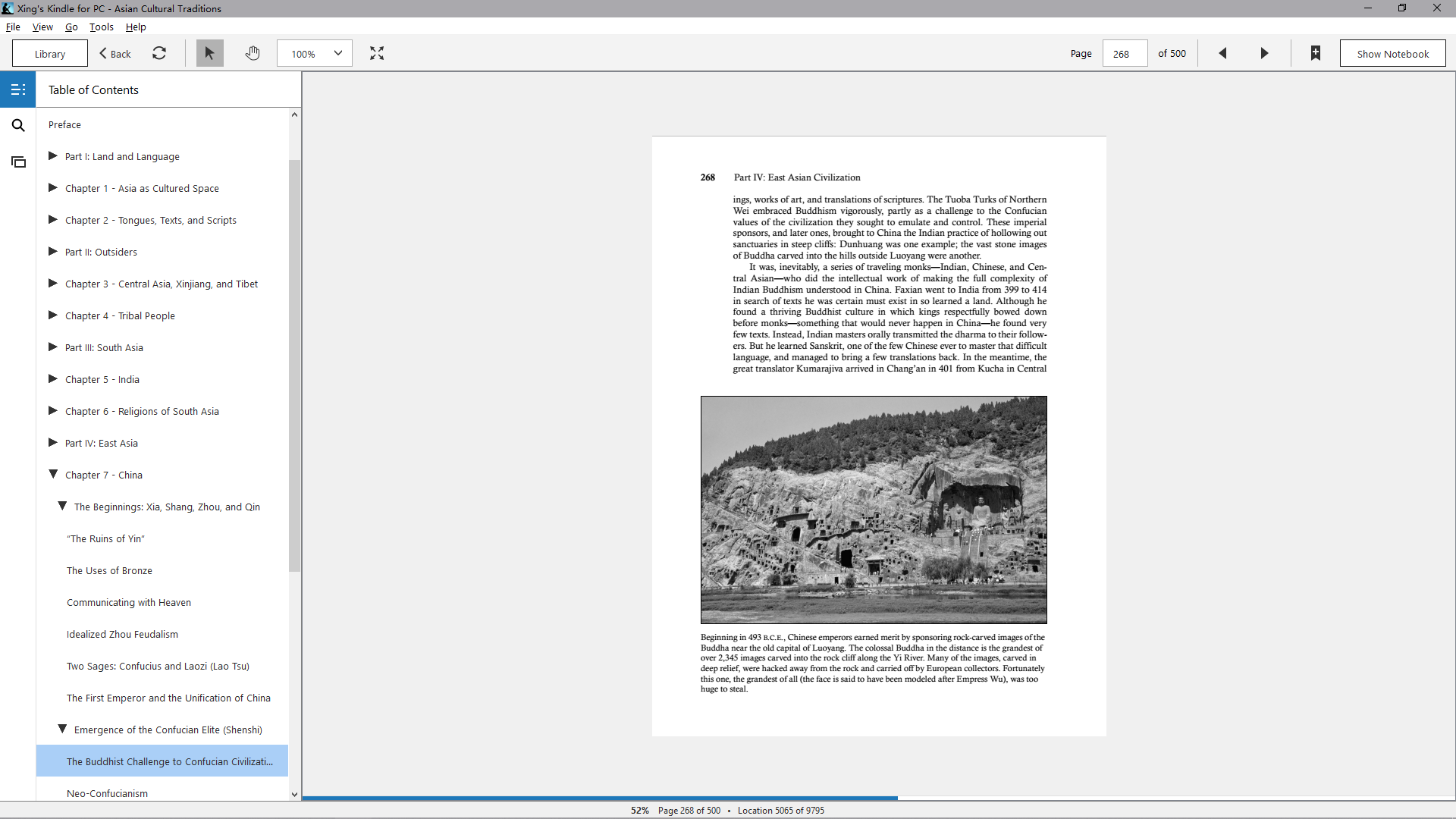Go to Neo-Confucianism section
Viewport: 1456px width, 819px height.
pos(107,793)
